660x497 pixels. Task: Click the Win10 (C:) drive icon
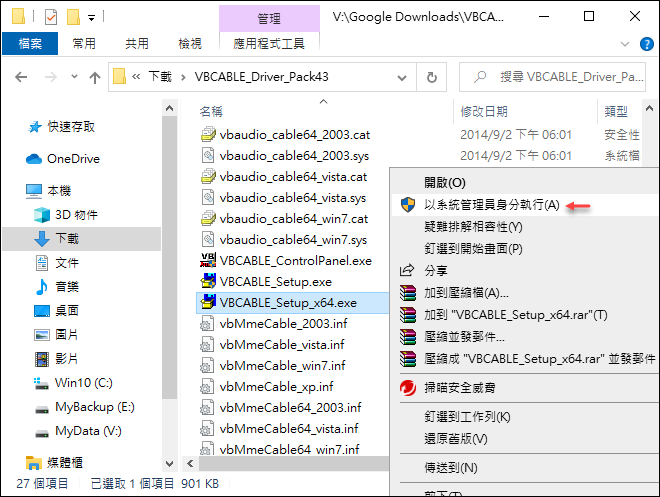41,383
